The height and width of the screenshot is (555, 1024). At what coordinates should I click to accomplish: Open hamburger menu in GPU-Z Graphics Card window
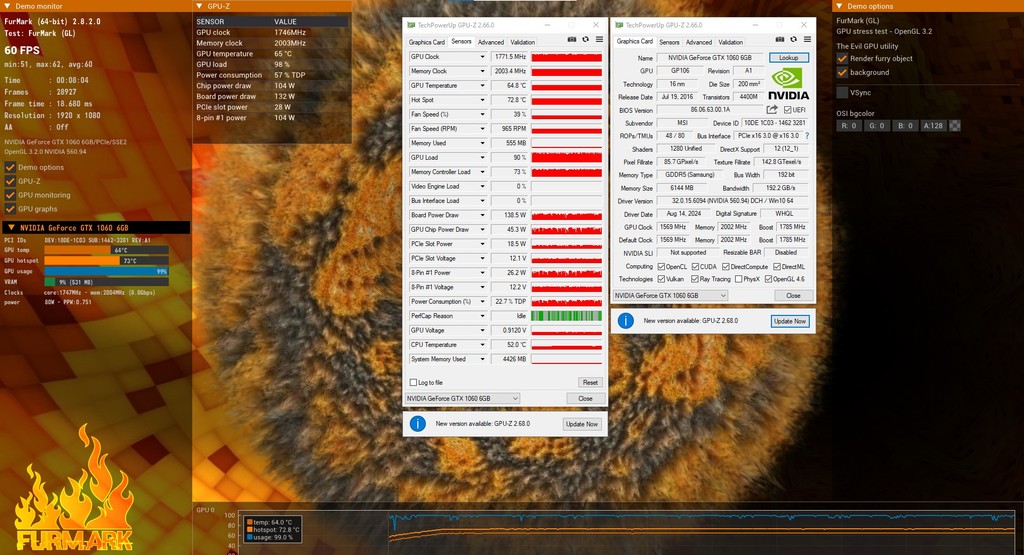807,40
